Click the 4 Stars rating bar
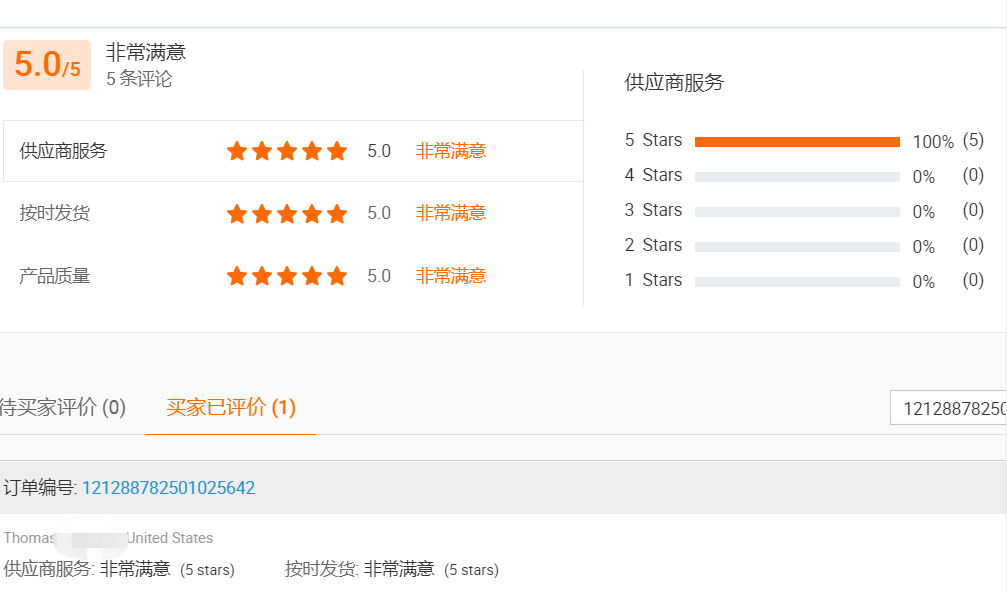The width and height of the screenshot is (1007, 591). coord(797,177)
